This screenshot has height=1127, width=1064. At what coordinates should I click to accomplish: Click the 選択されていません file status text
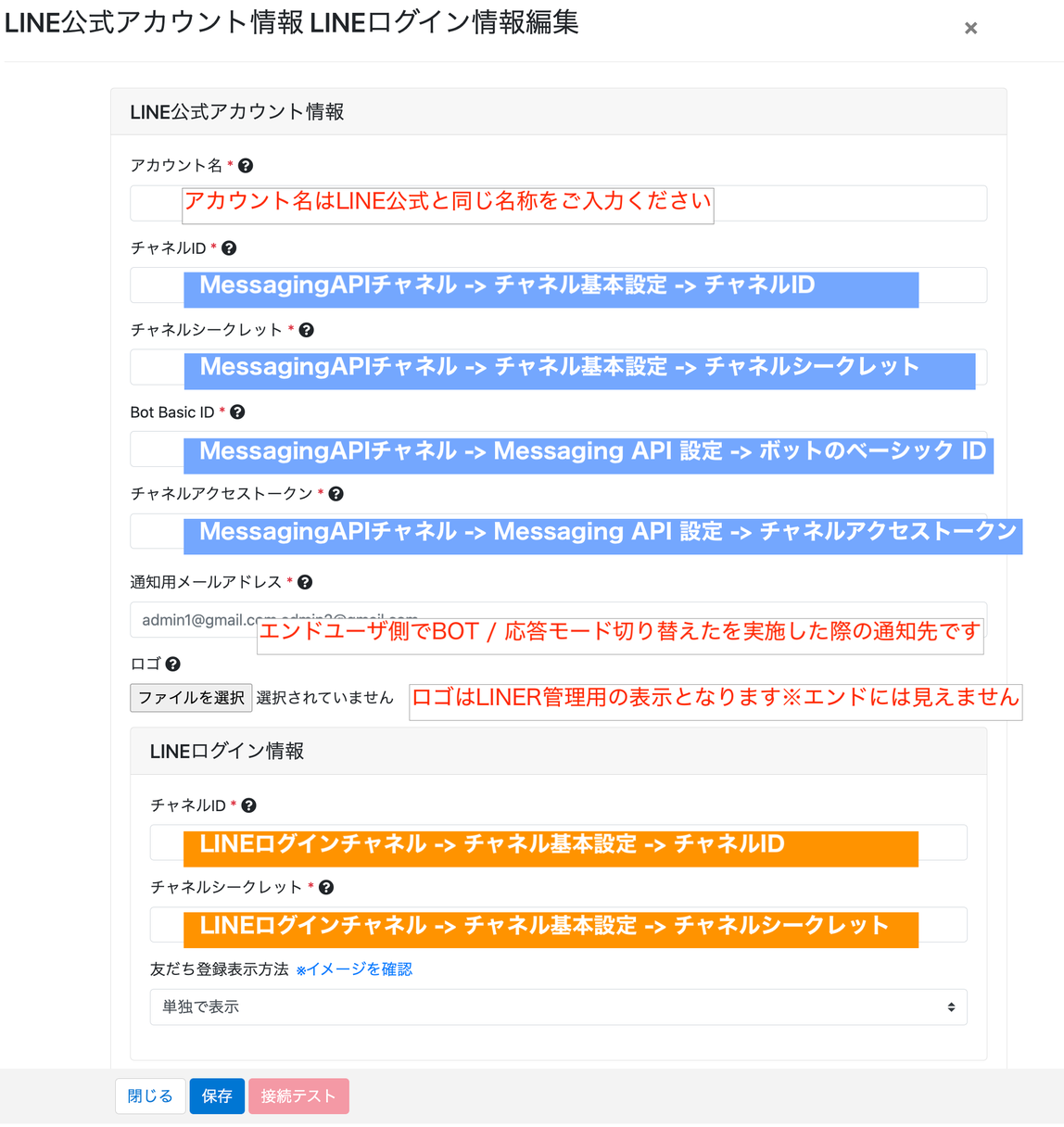(x=324, y=698)
